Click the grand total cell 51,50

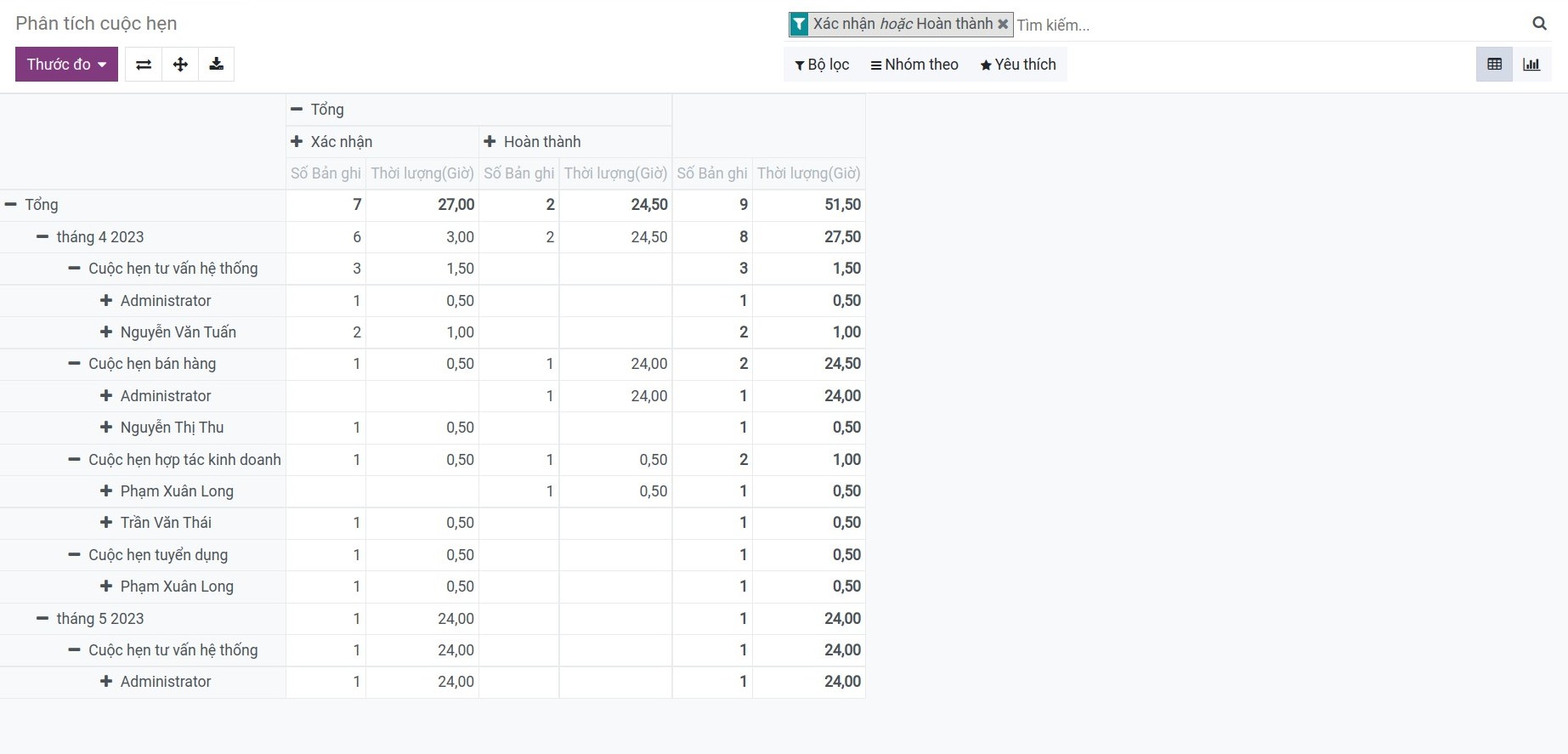point(808,205)
